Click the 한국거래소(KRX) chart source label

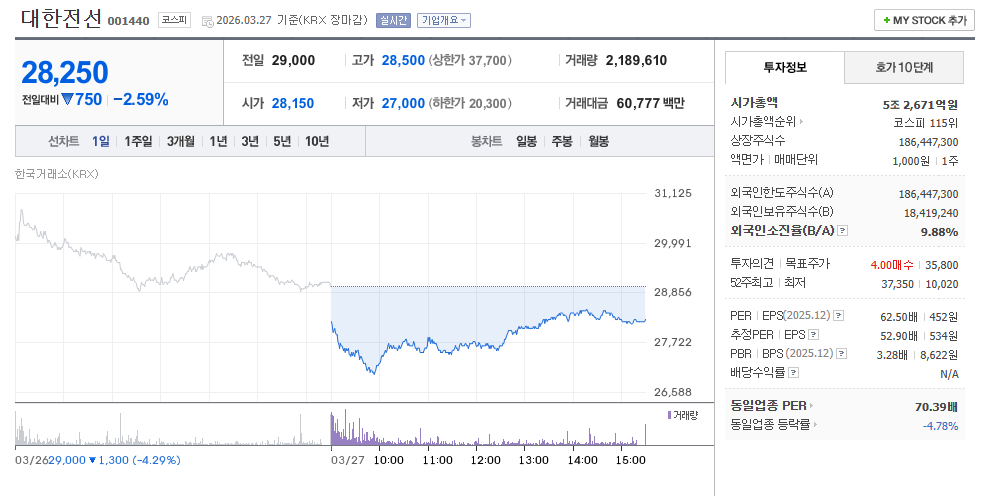pyautogui.click(x=56, y=174)
